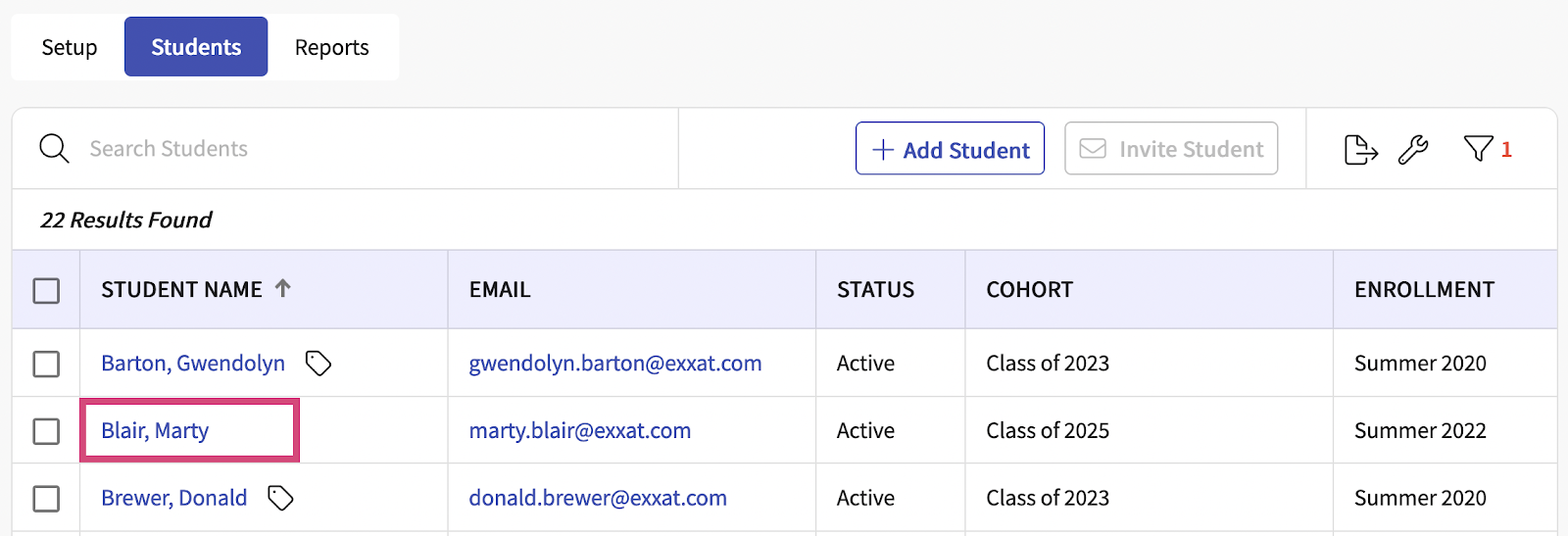Select the Blair, Marty row checkbox
Viewport: 1568px width, 536px height.
click(46, 431)
